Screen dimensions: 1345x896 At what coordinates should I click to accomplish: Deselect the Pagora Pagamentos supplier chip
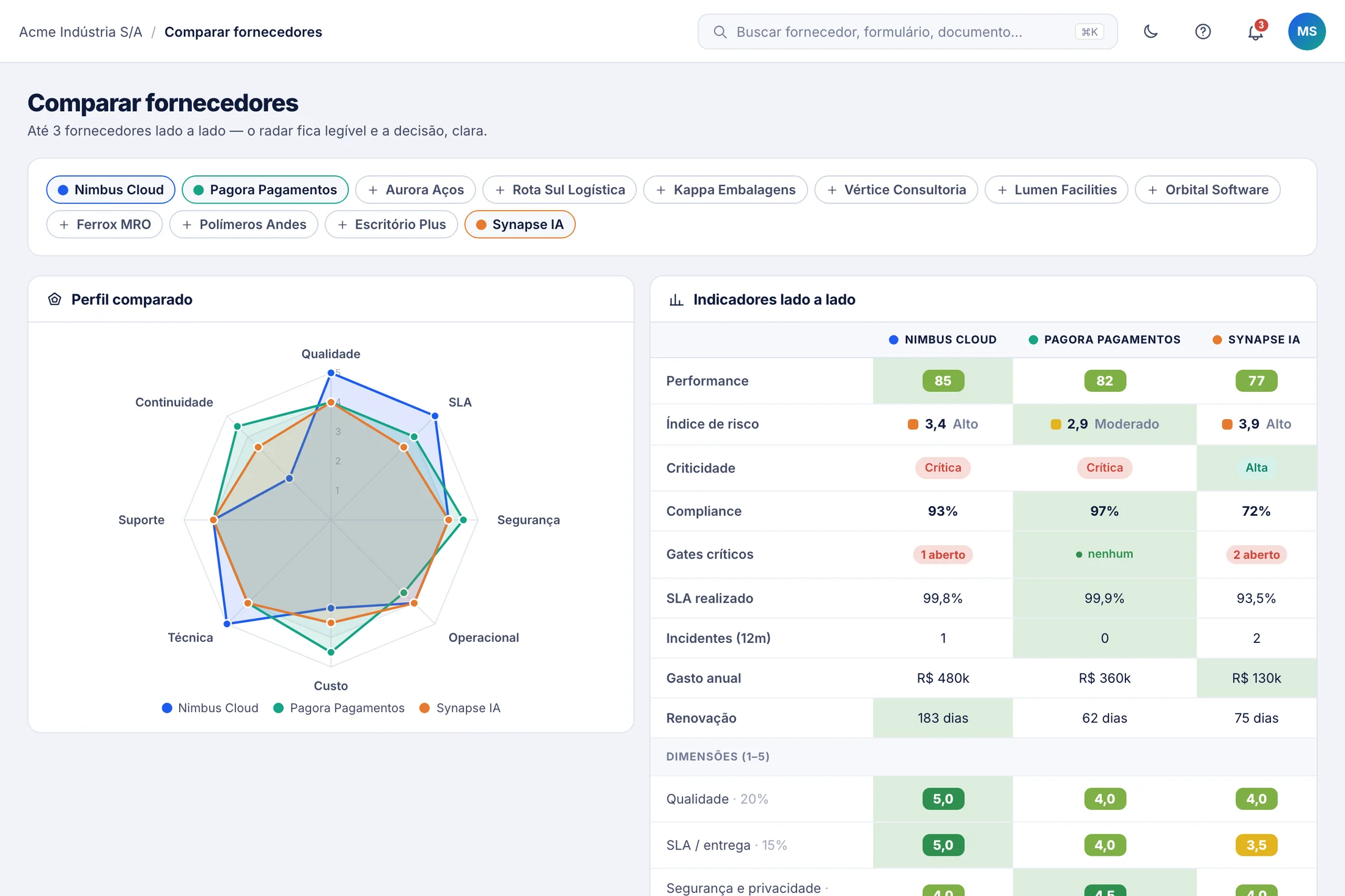[265, 189]
